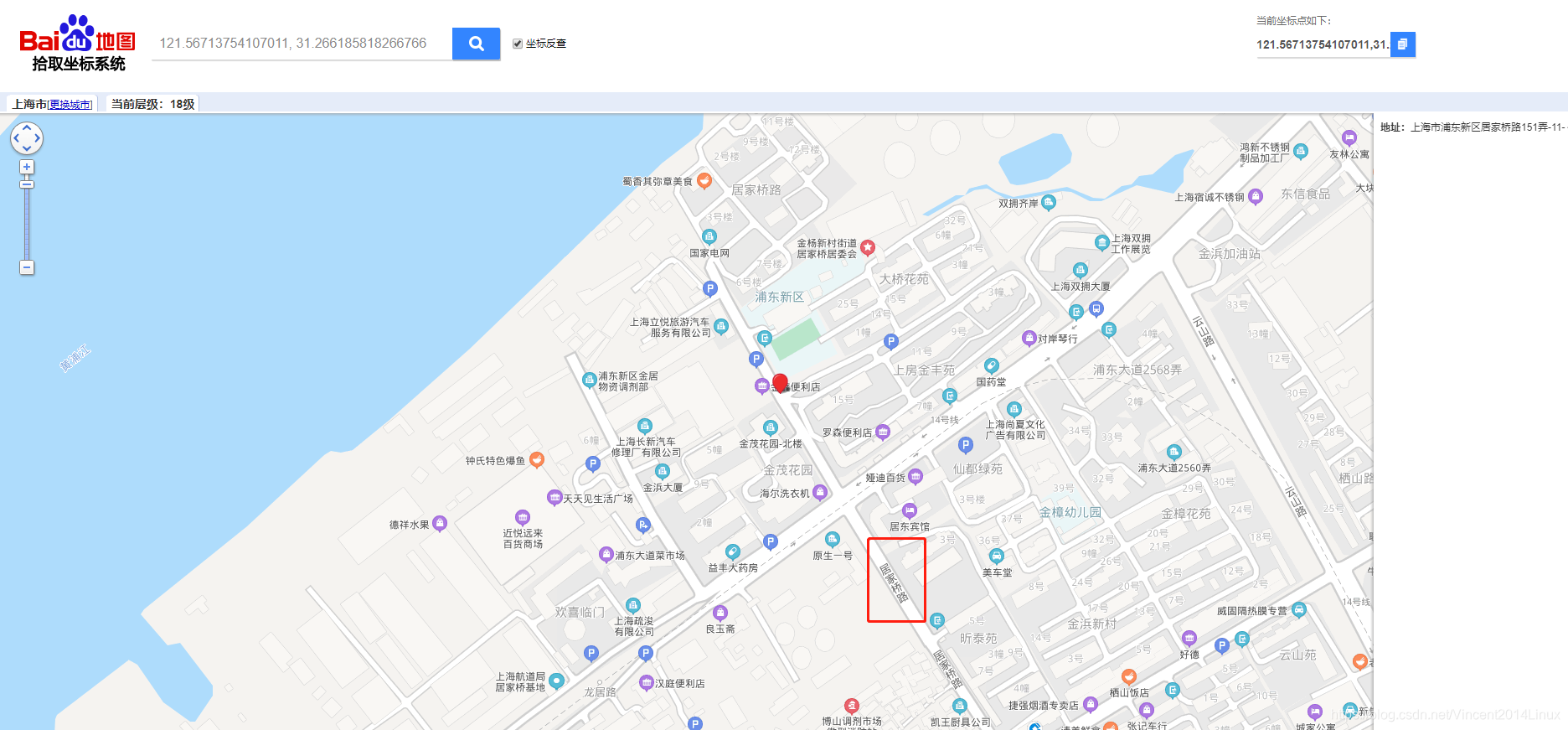The height and width of the screenshot is (730, 1568).
Task: Select the 双拥齐岸 marker icon
Action: tap(1049, 202)
